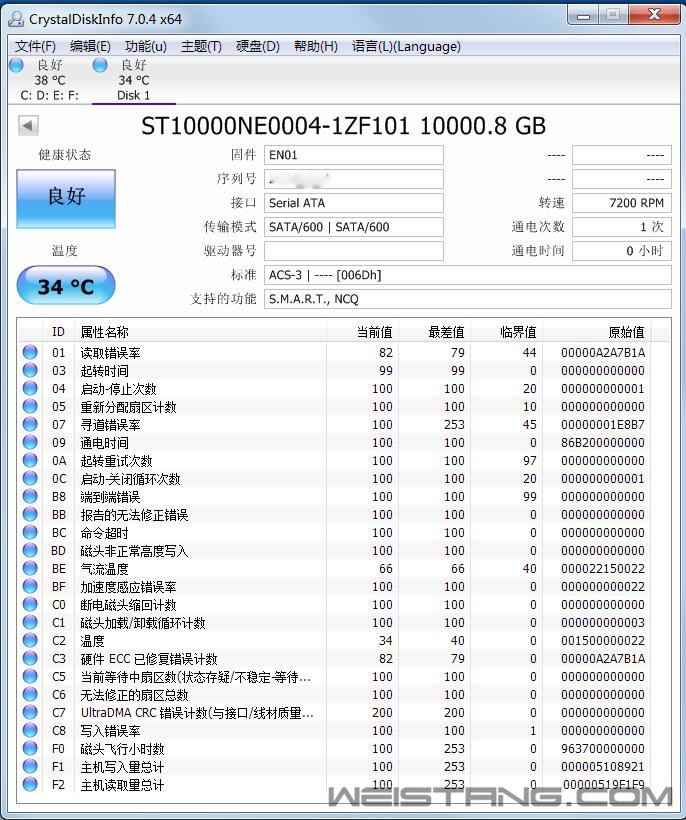Open the 编辑(E) menu
The image size is (686, 820).
coord(90,47)
